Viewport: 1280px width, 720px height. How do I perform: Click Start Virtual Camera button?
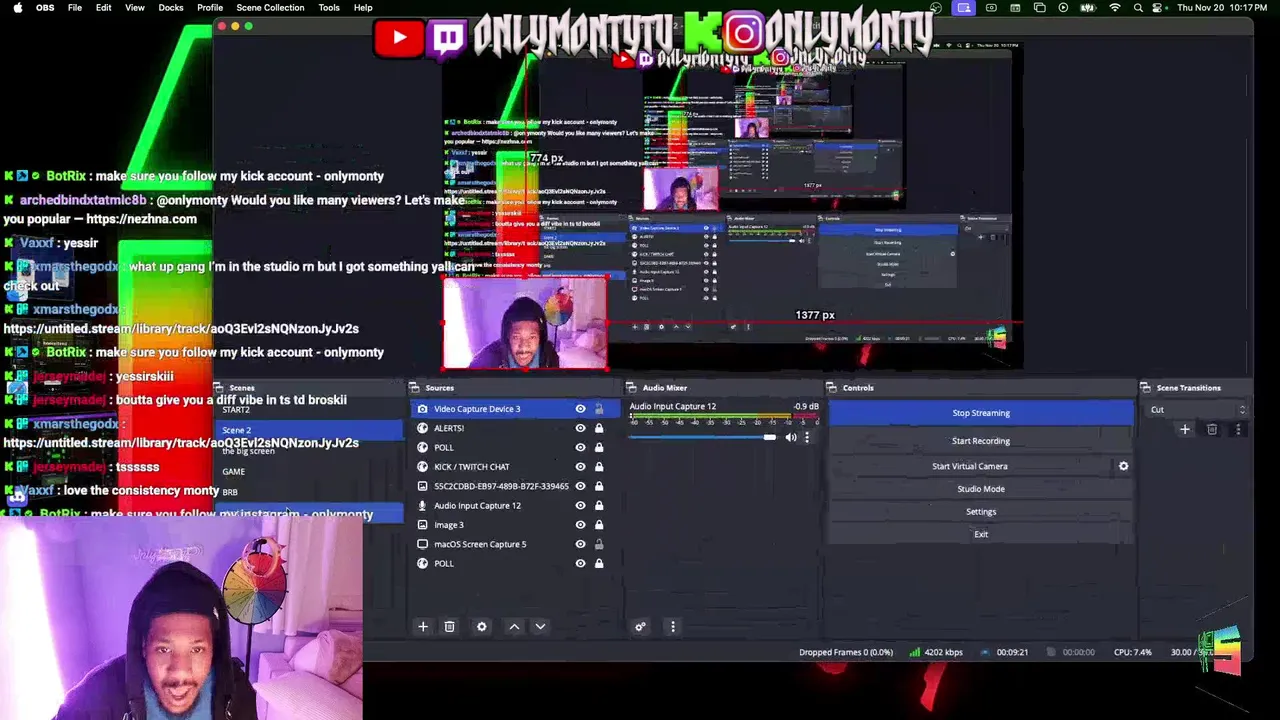(970, 466)
